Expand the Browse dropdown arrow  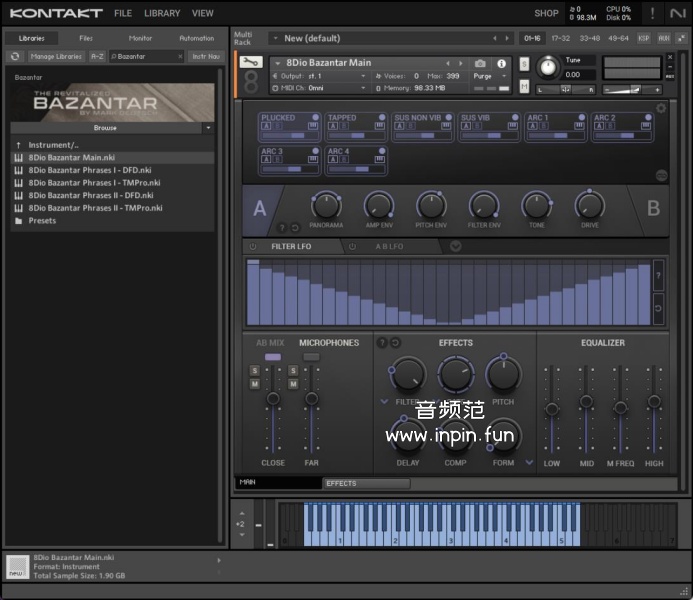(208, 128)
